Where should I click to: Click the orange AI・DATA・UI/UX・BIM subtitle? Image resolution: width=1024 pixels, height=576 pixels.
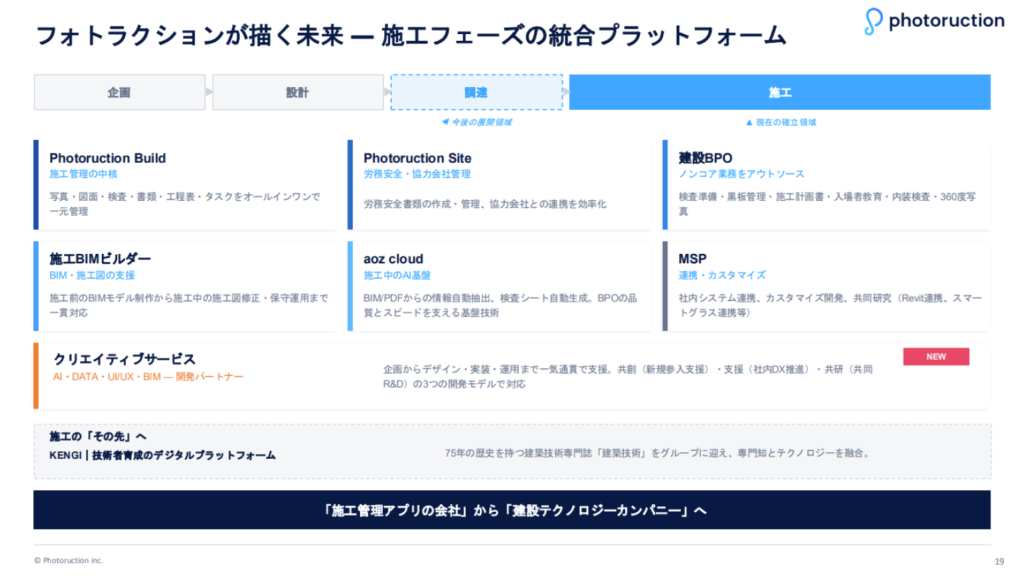point(148,377)
